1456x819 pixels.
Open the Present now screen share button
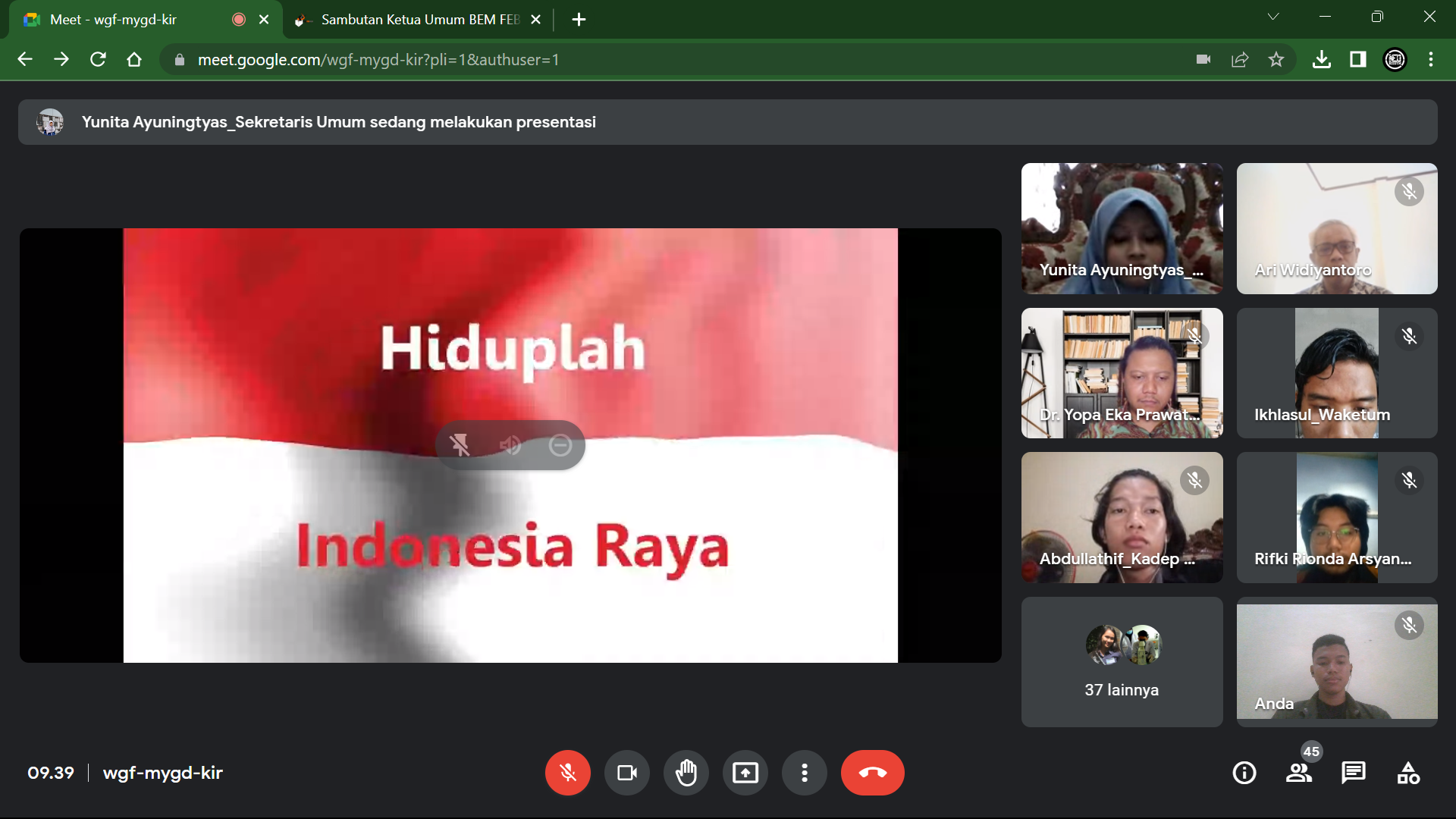click(x=745, y=773)
